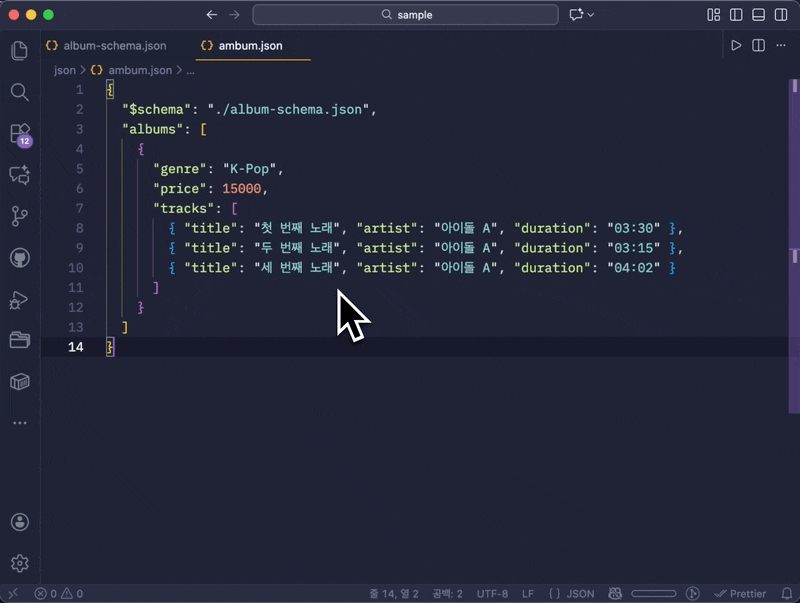Select the Explorer icon in the activity bar
Screen dimensions: 800x603
coord(20,50)
